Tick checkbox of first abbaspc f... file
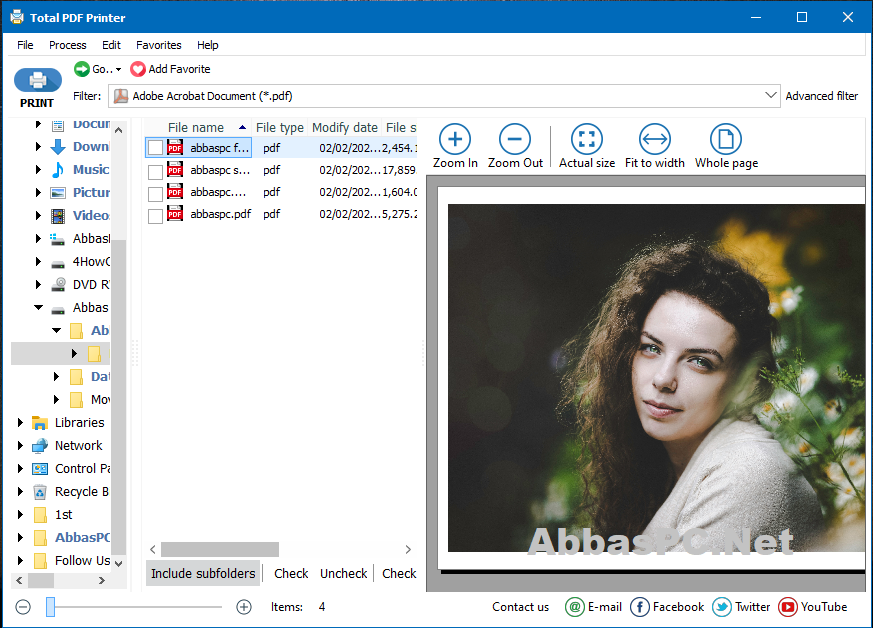This screenshot has height=628, width=873. [x=155, y=148]
